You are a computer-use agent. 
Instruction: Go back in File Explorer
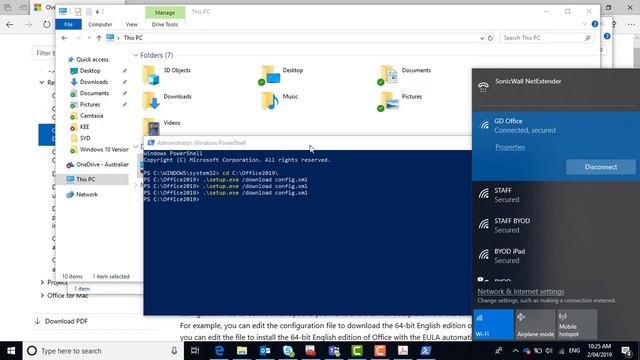tap(64, 38)
